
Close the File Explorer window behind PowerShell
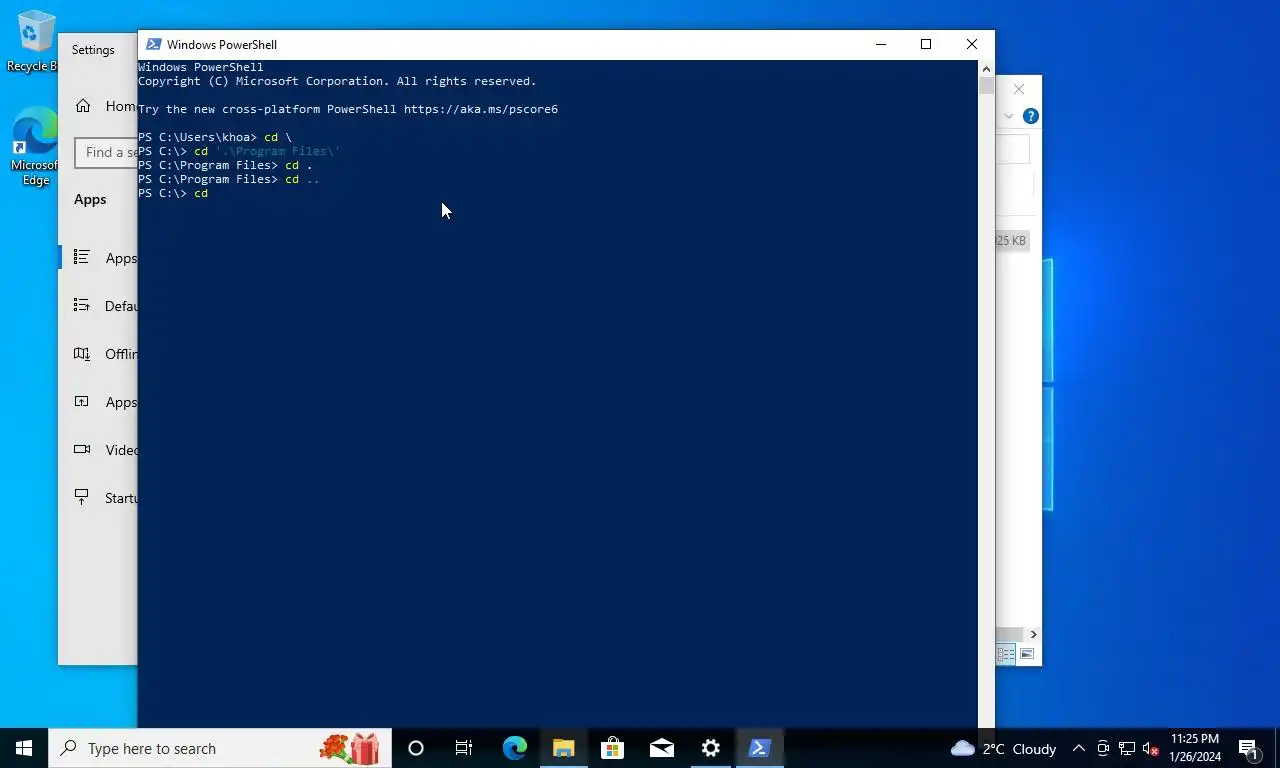tap(1019, 90)
